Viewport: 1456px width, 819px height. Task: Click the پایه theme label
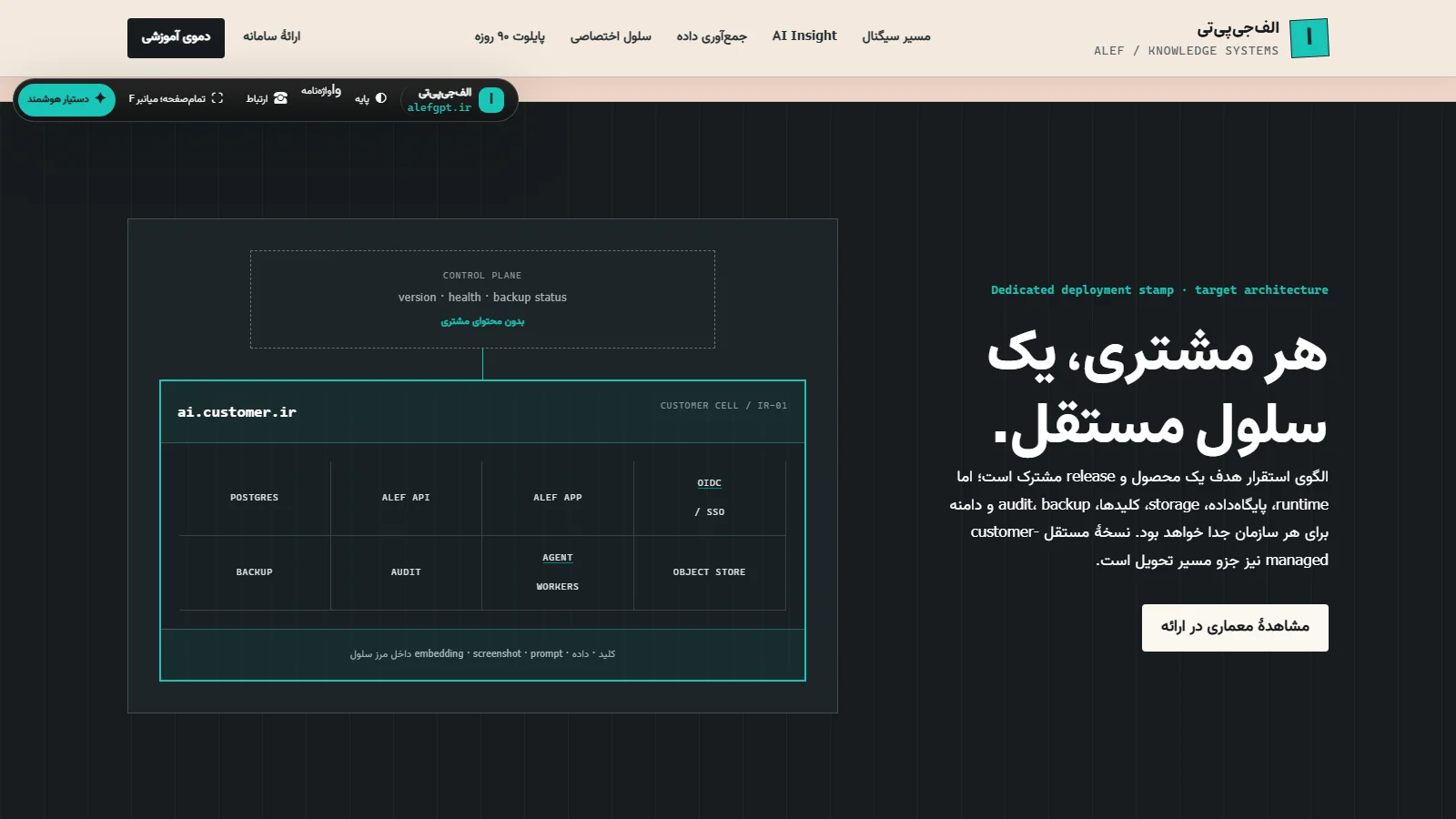tap(362, 98)
